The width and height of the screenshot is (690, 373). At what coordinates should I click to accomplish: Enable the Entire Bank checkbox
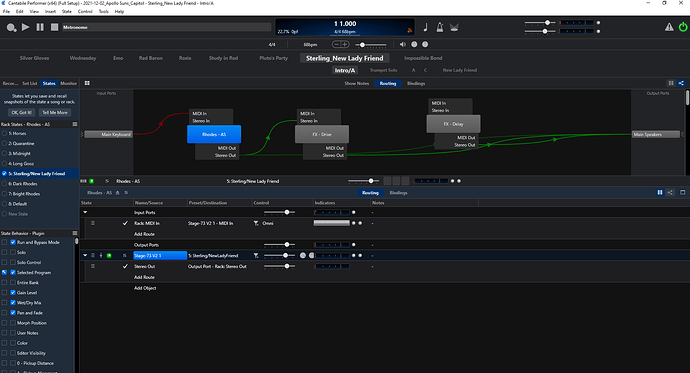click(x=13, y=283)
